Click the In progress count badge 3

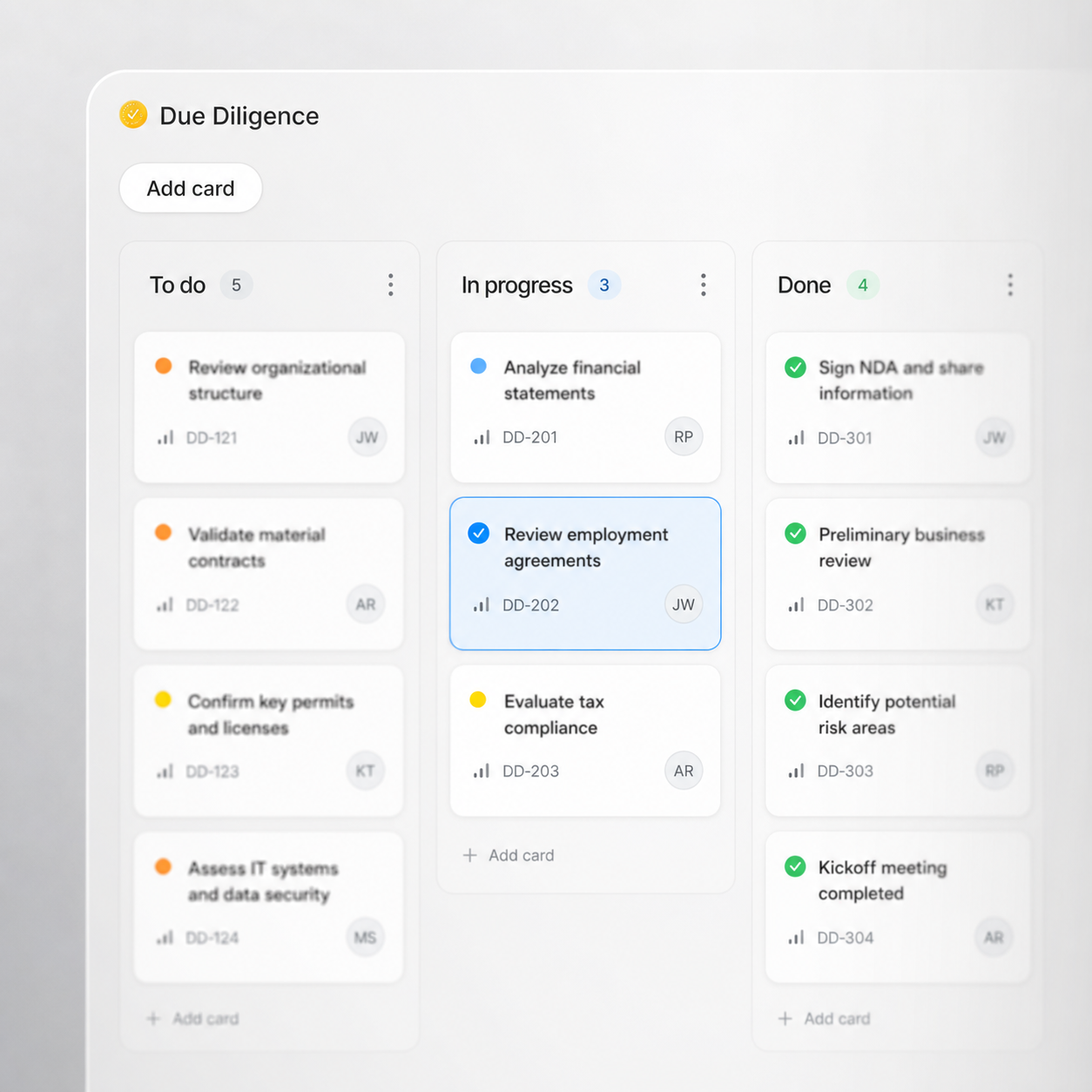pos(604,285)
